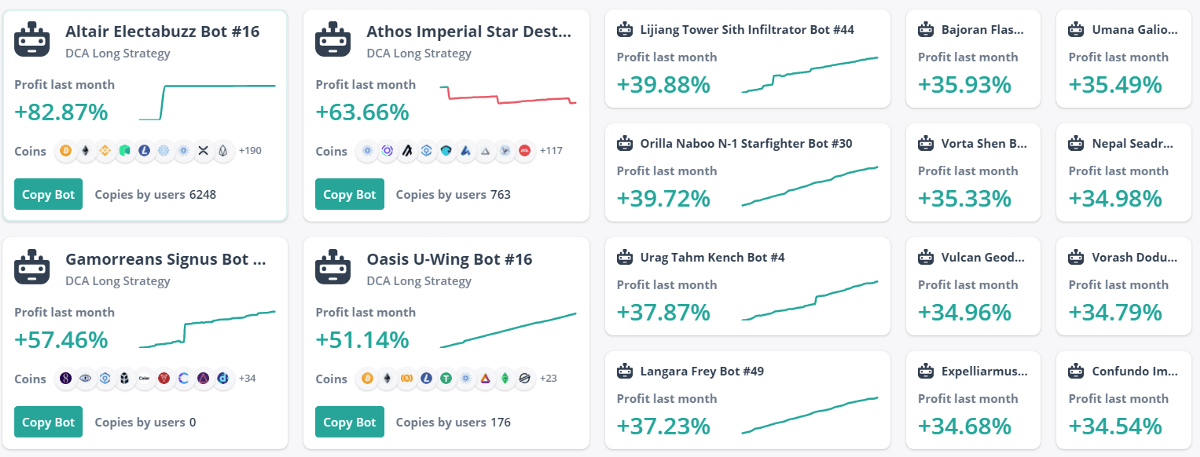Copy the Gamorreans Signus Bot

click(x=48, y=422)
